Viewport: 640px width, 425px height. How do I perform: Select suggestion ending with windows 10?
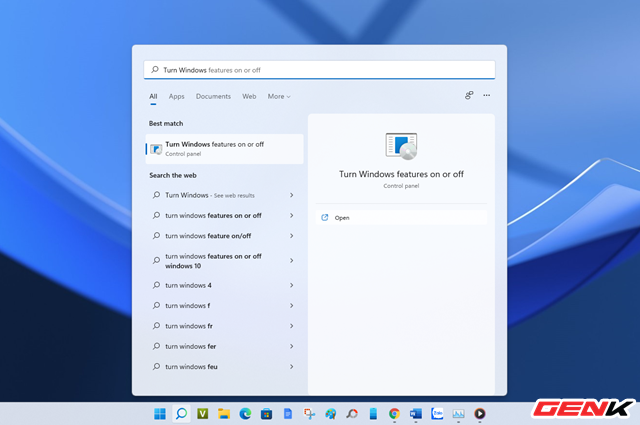click(223, 260)
